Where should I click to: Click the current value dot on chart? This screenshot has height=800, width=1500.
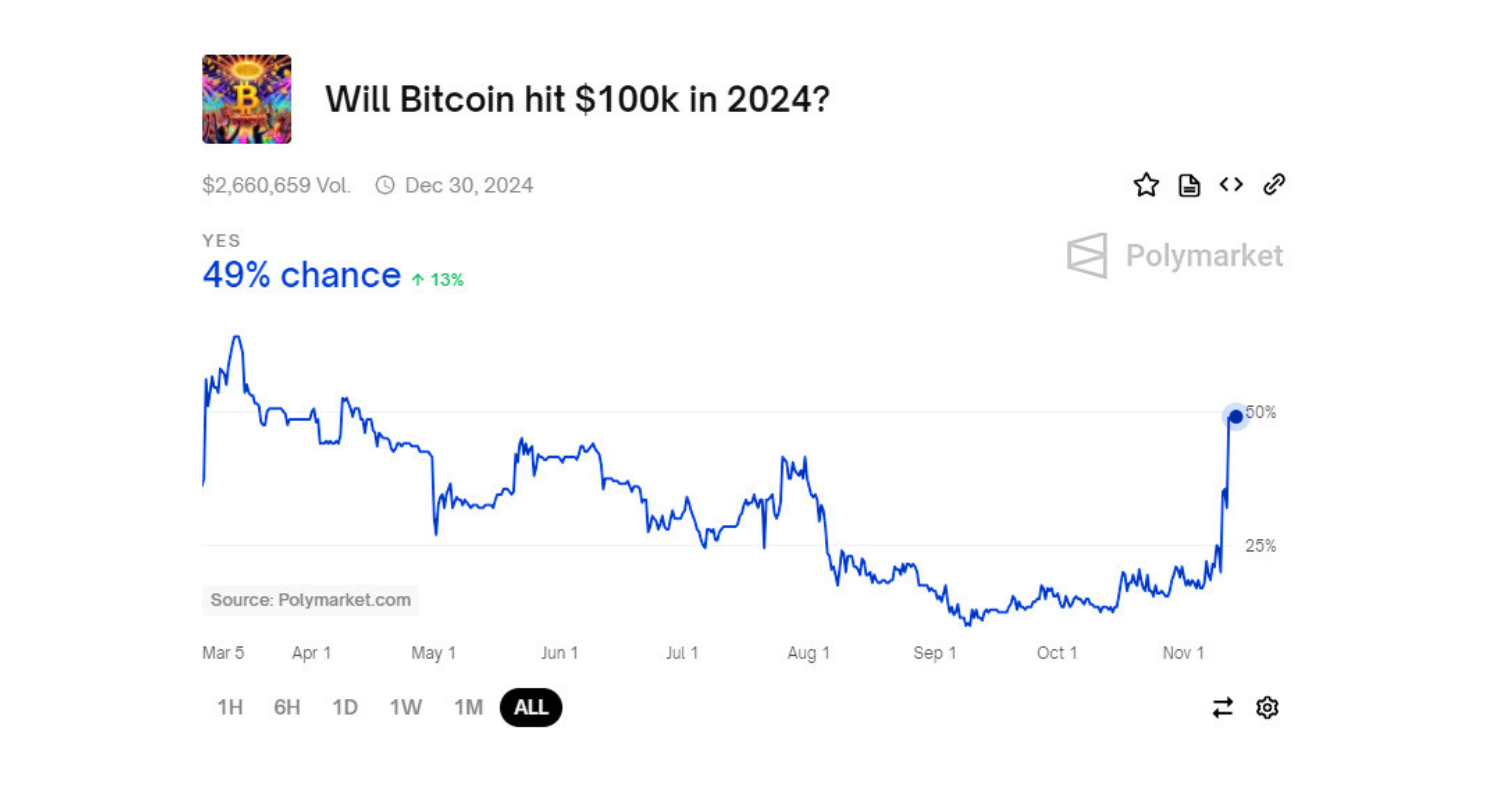click(x=1235, y=416)
